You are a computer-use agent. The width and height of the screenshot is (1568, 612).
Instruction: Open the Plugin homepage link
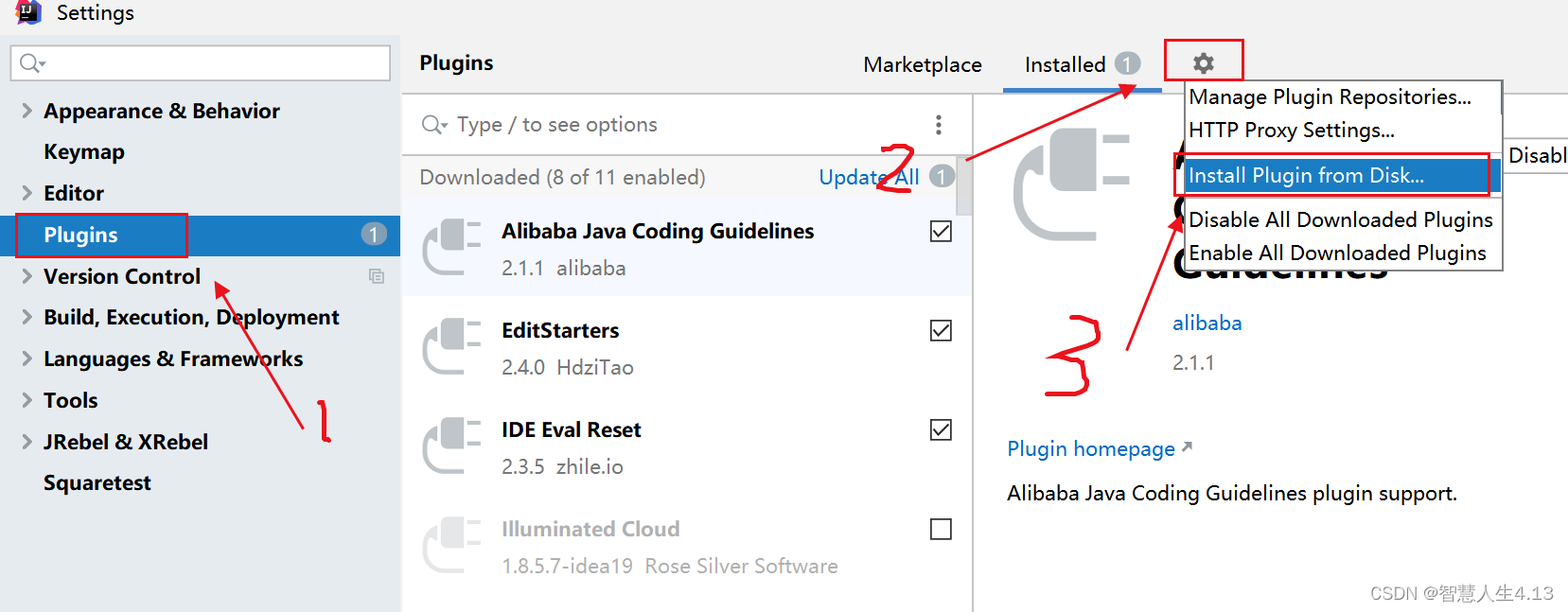click(x=1090, y=448)
